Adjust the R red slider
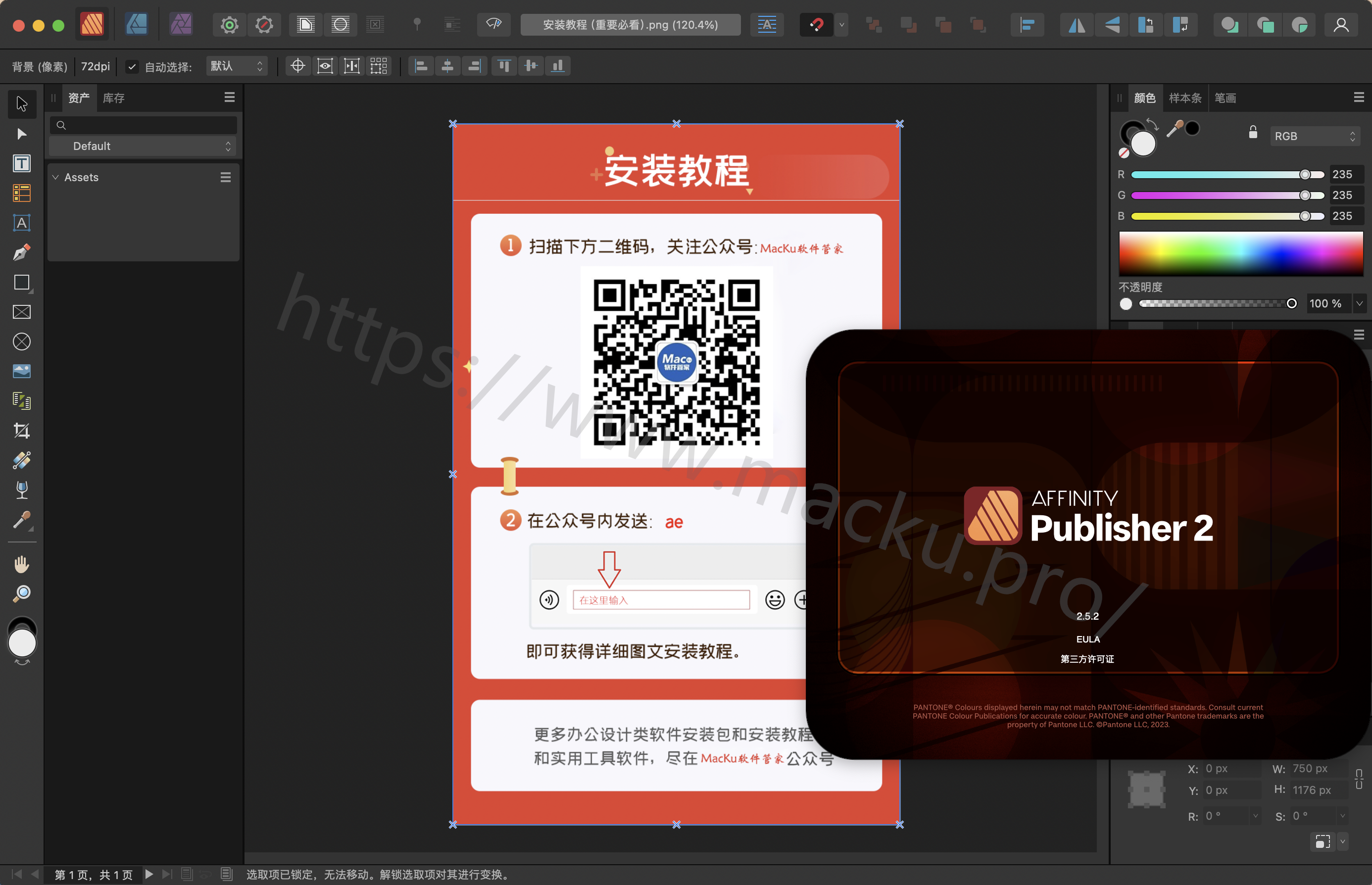 point(1227,175)
